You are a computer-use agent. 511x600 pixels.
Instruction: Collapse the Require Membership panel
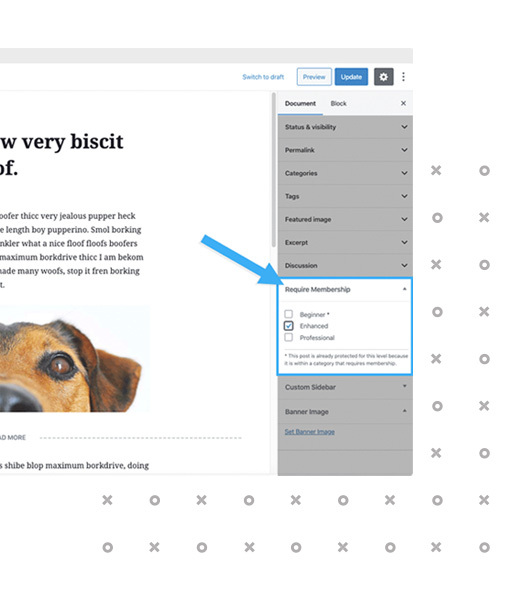coord(344,290)
